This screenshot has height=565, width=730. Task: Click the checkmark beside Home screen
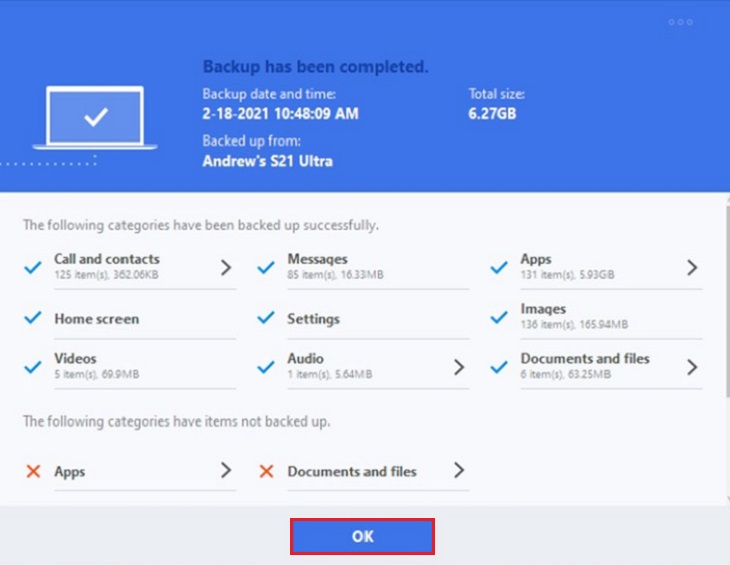click(x=33, y=317)
